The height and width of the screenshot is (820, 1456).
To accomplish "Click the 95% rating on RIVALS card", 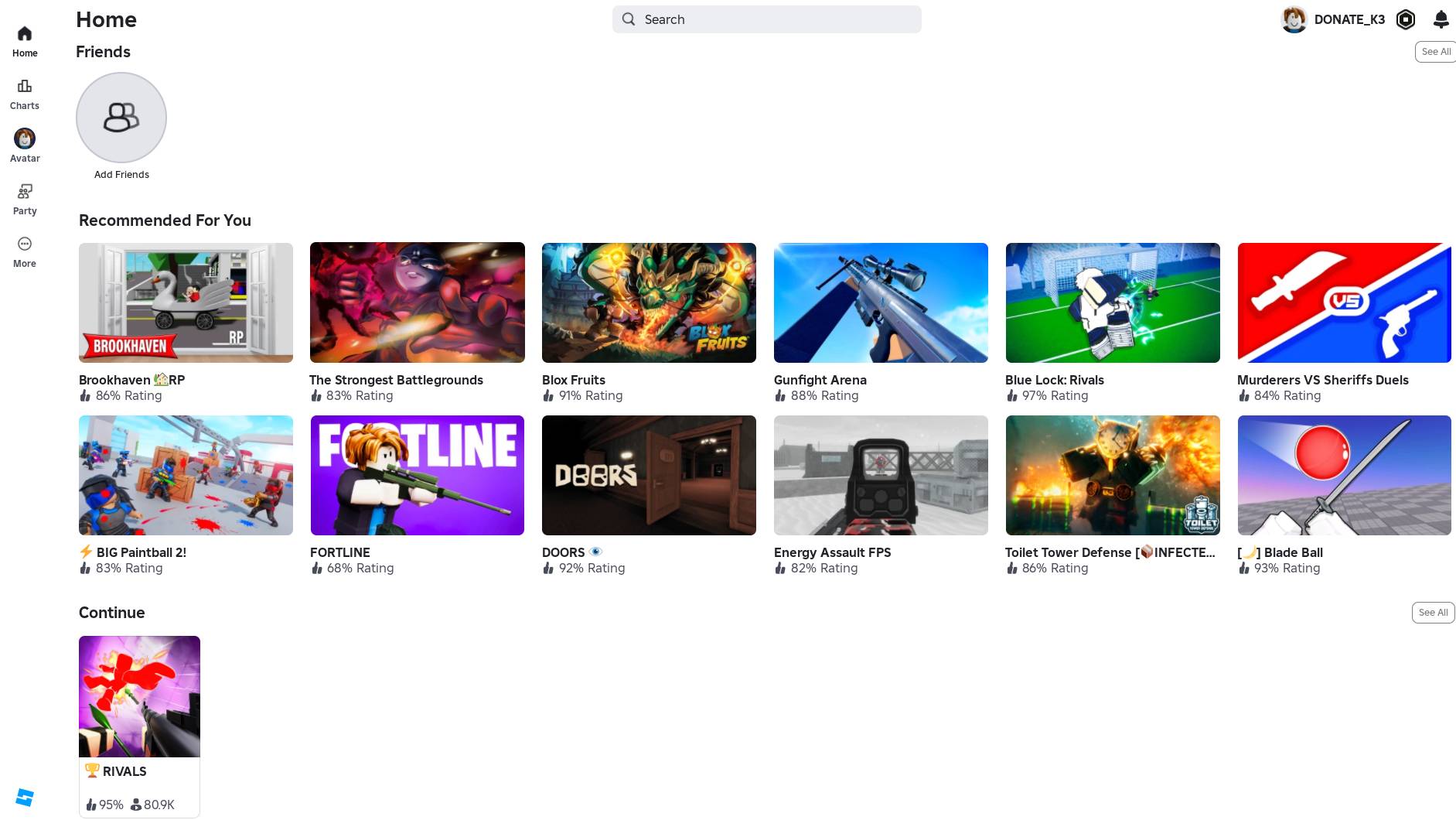I will (111, 805).
